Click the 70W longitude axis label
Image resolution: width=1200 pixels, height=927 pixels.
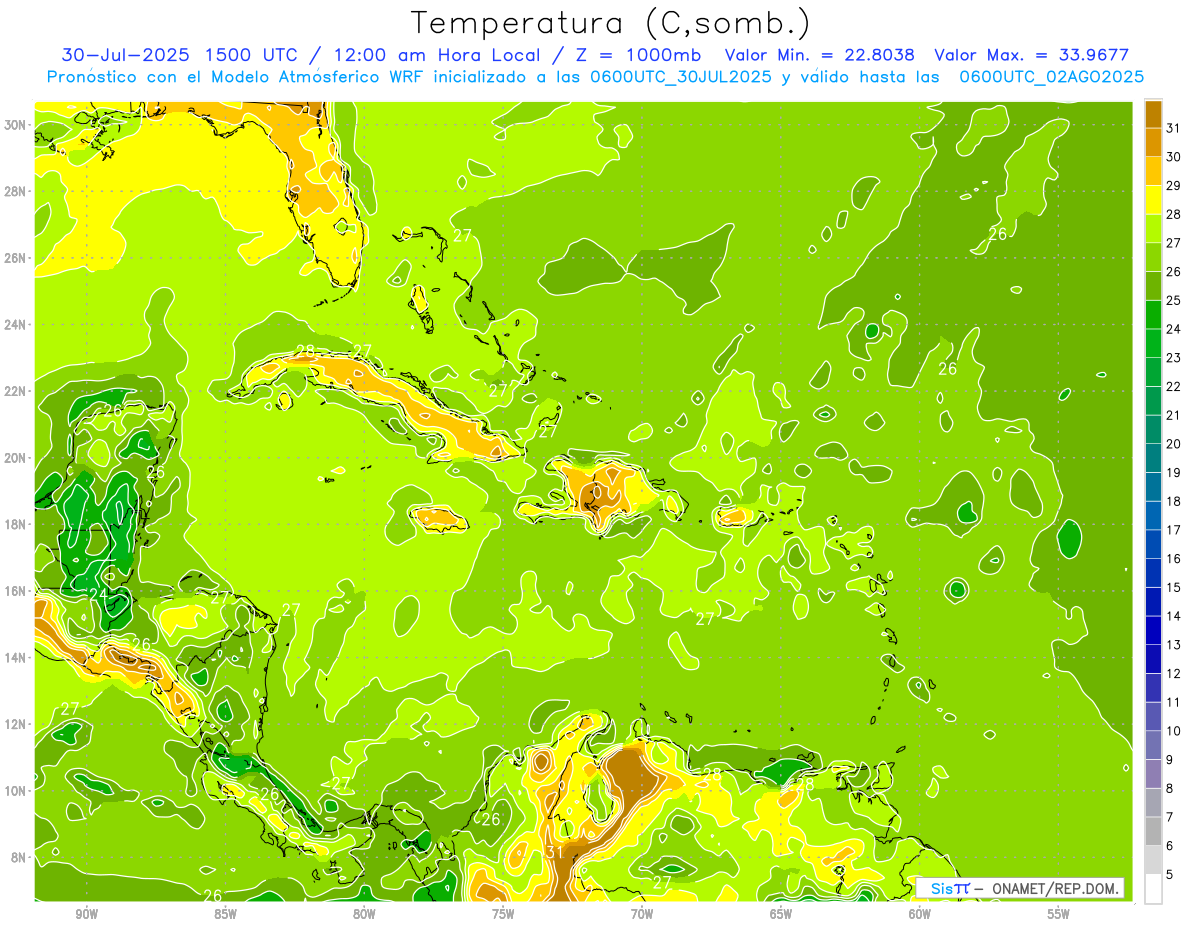[642, 914]
